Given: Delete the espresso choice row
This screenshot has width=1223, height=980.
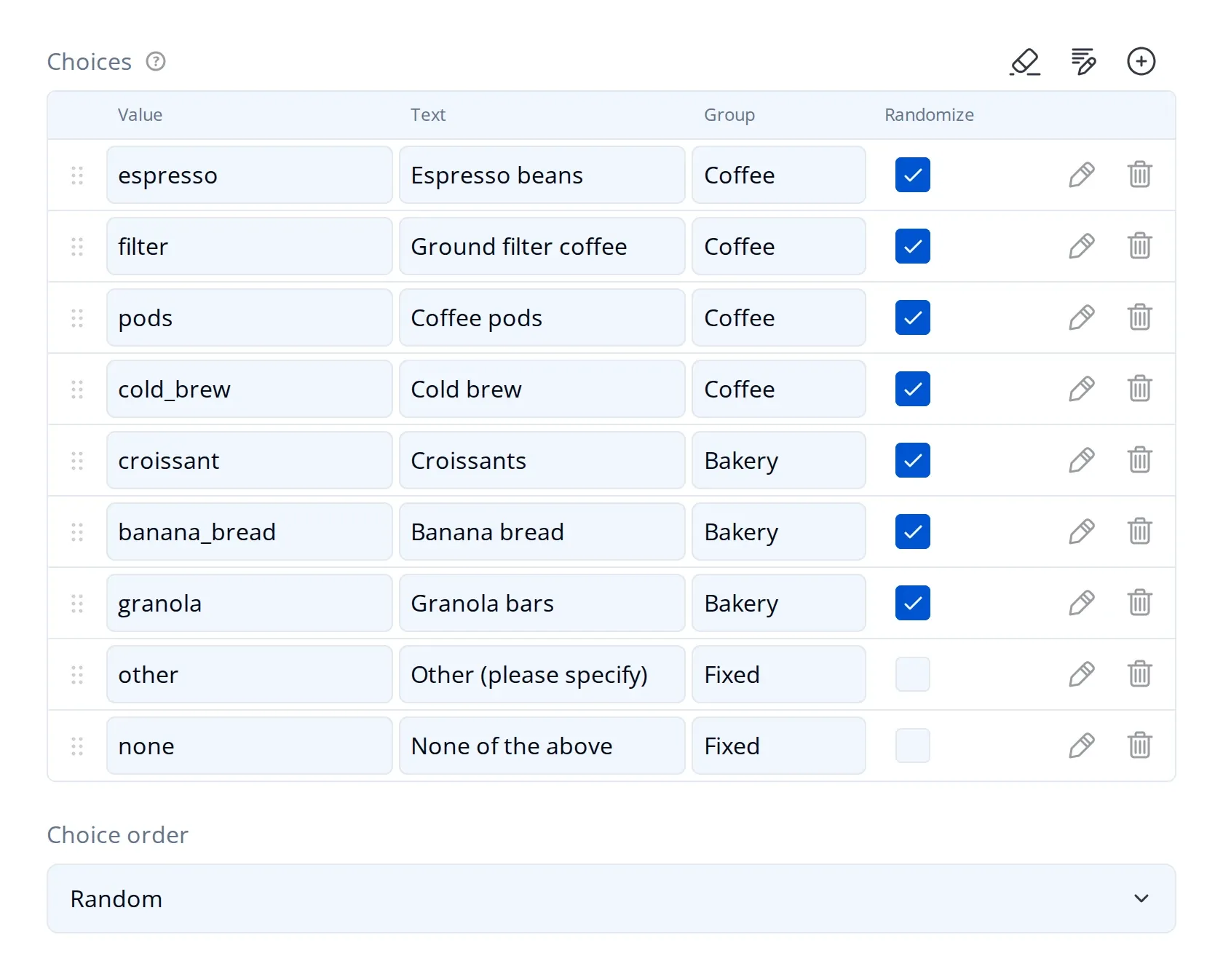Looking at the screenshot, I should click(1139, 175).
